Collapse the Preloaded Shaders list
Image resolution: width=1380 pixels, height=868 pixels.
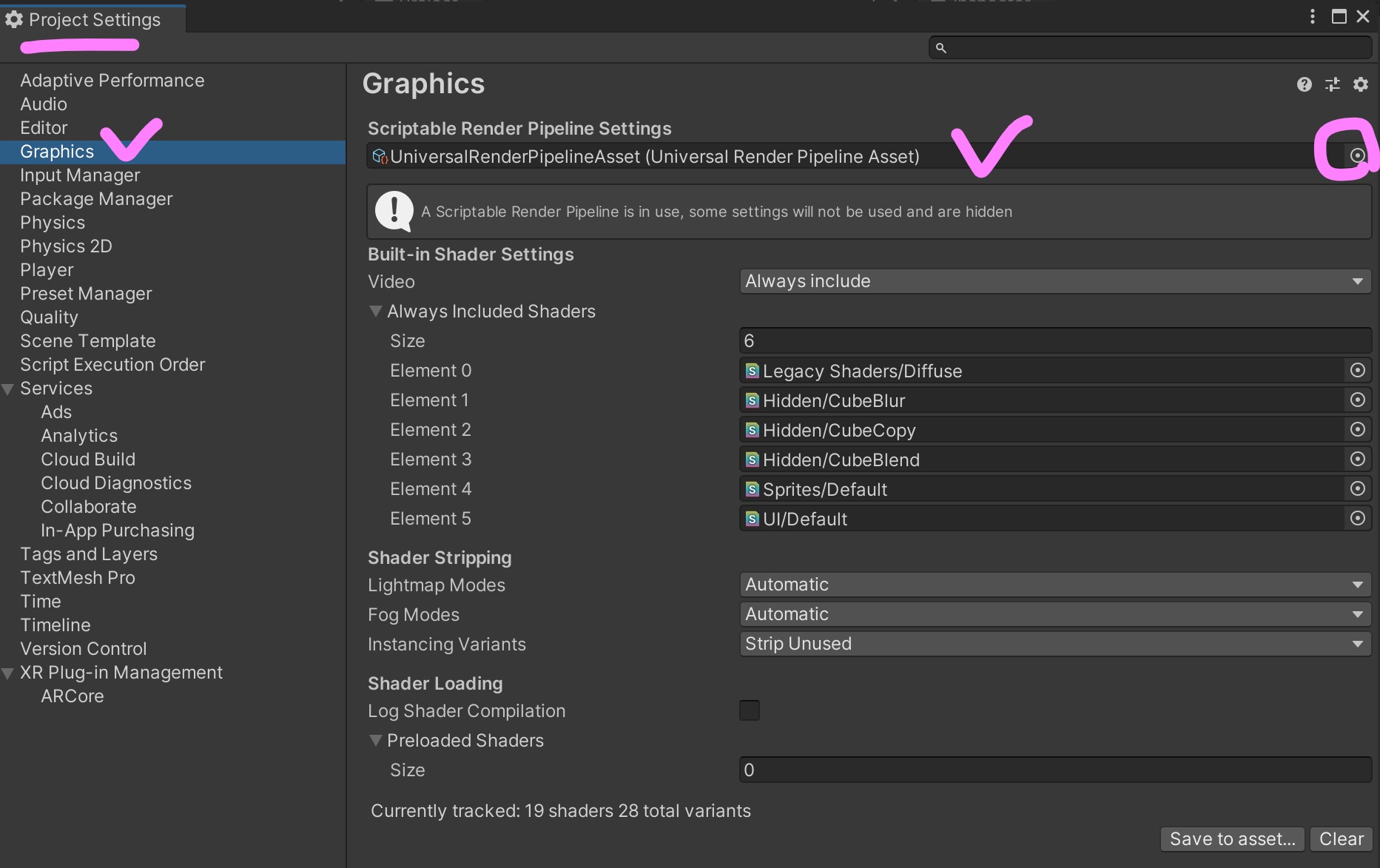(x=376, y=741)
